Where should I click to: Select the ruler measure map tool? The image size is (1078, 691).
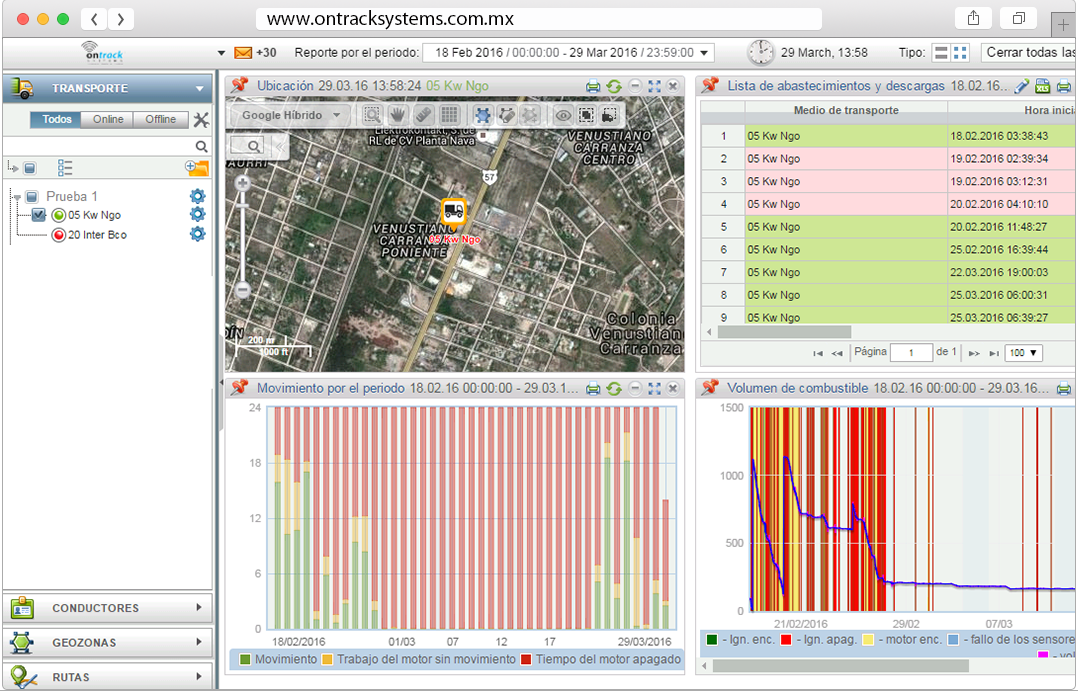pyautogui.click(x=423, y=115)
